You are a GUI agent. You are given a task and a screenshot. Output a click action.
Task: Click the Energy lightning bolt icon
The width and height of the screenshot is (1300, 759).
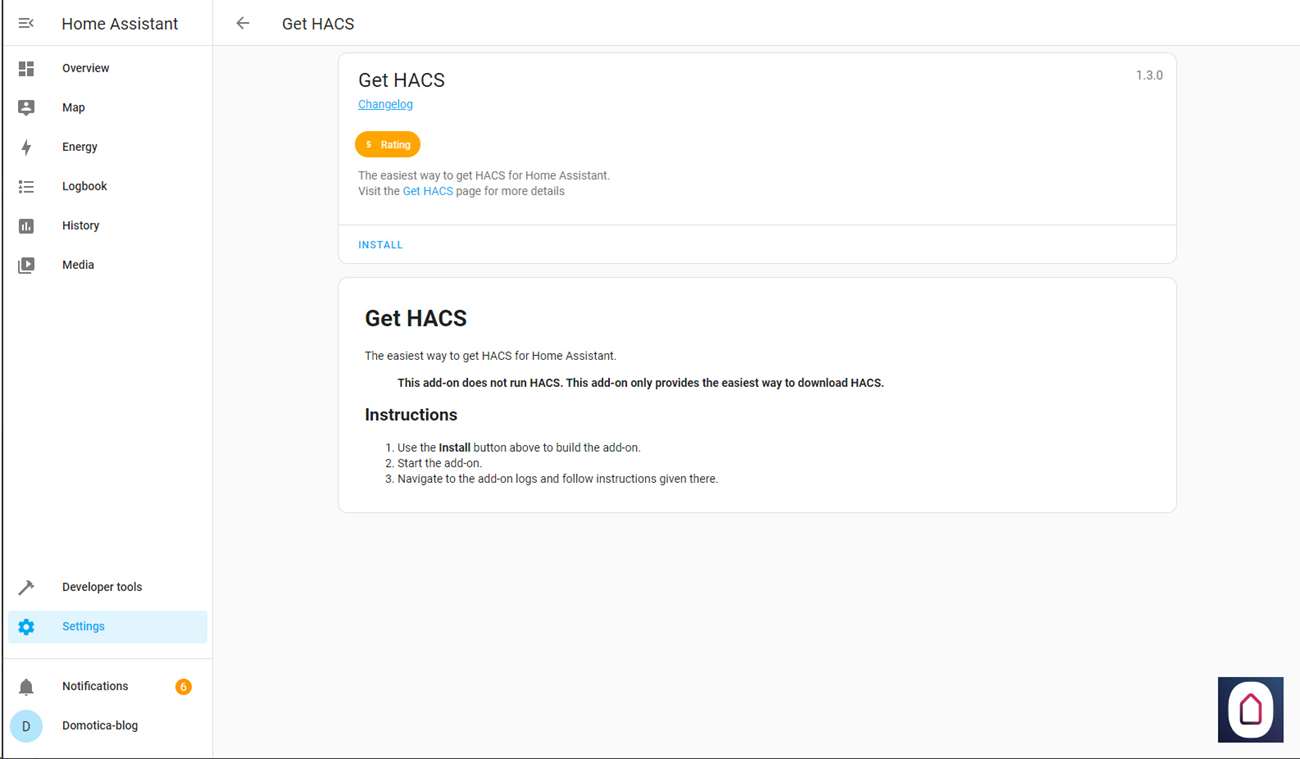pyautogui.click(x=27, y=147)
